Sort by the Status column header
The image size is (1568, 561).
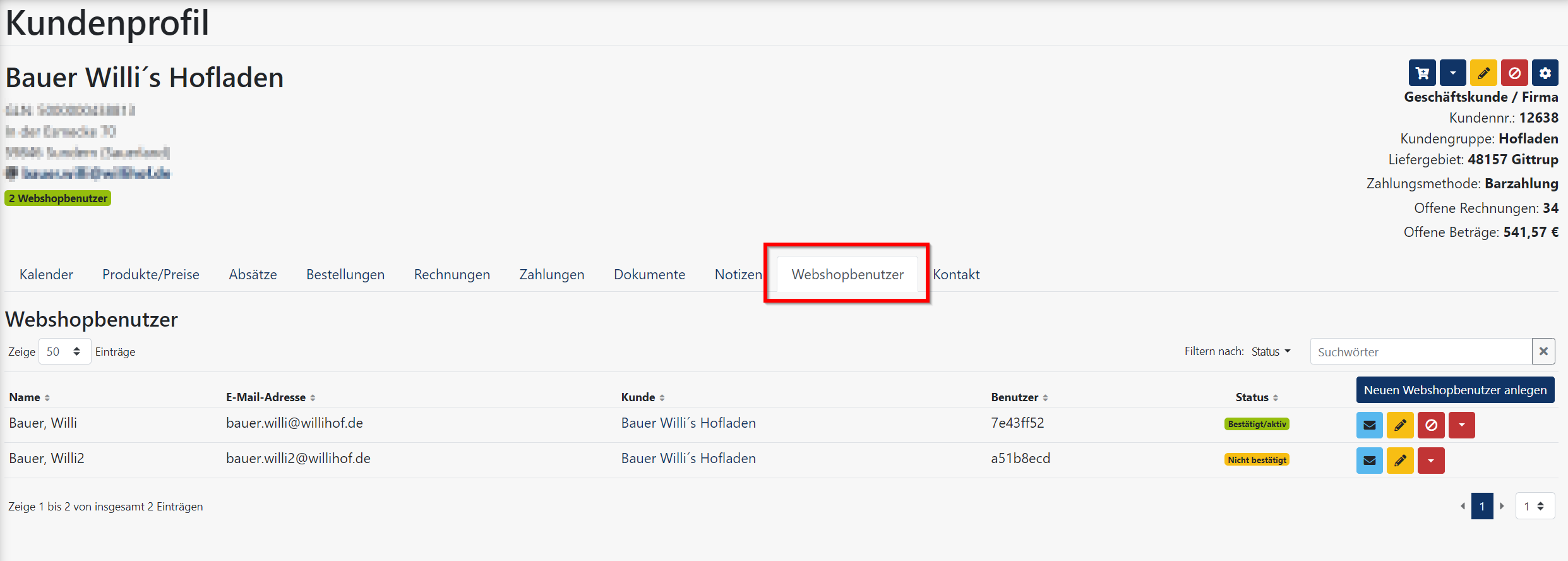point(1257,397)
